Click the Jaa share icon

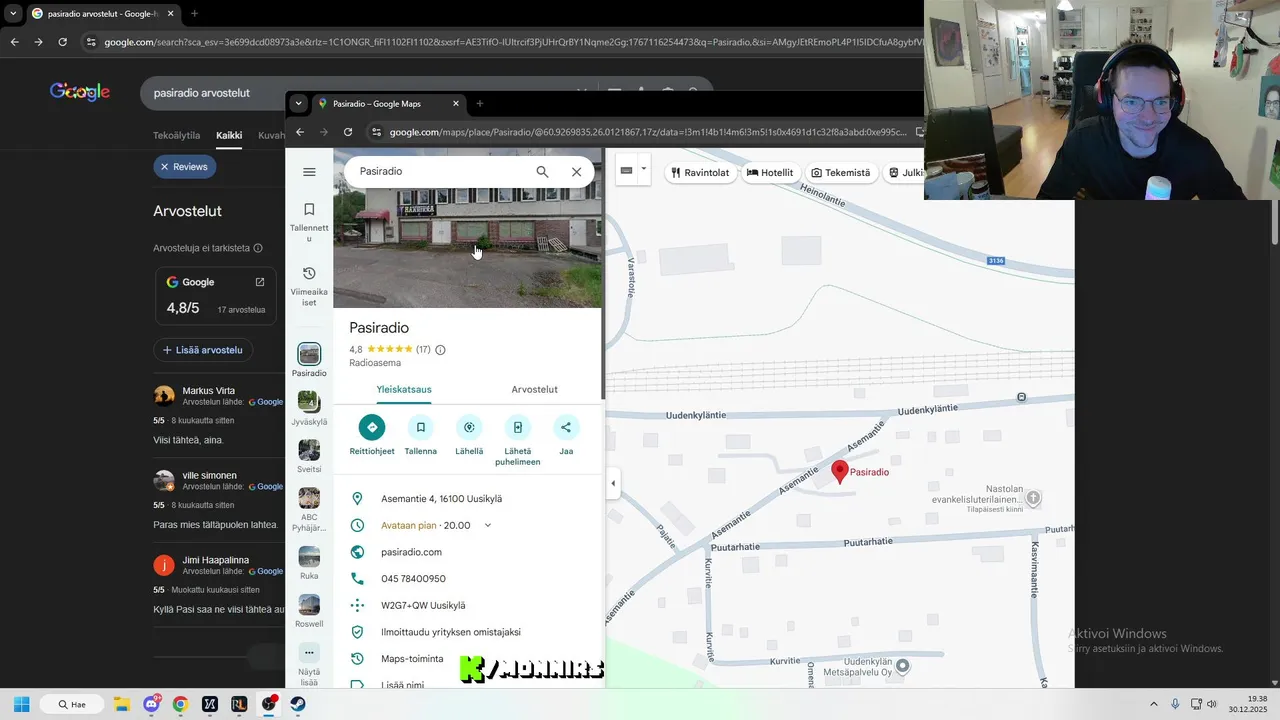pos(566,427)
